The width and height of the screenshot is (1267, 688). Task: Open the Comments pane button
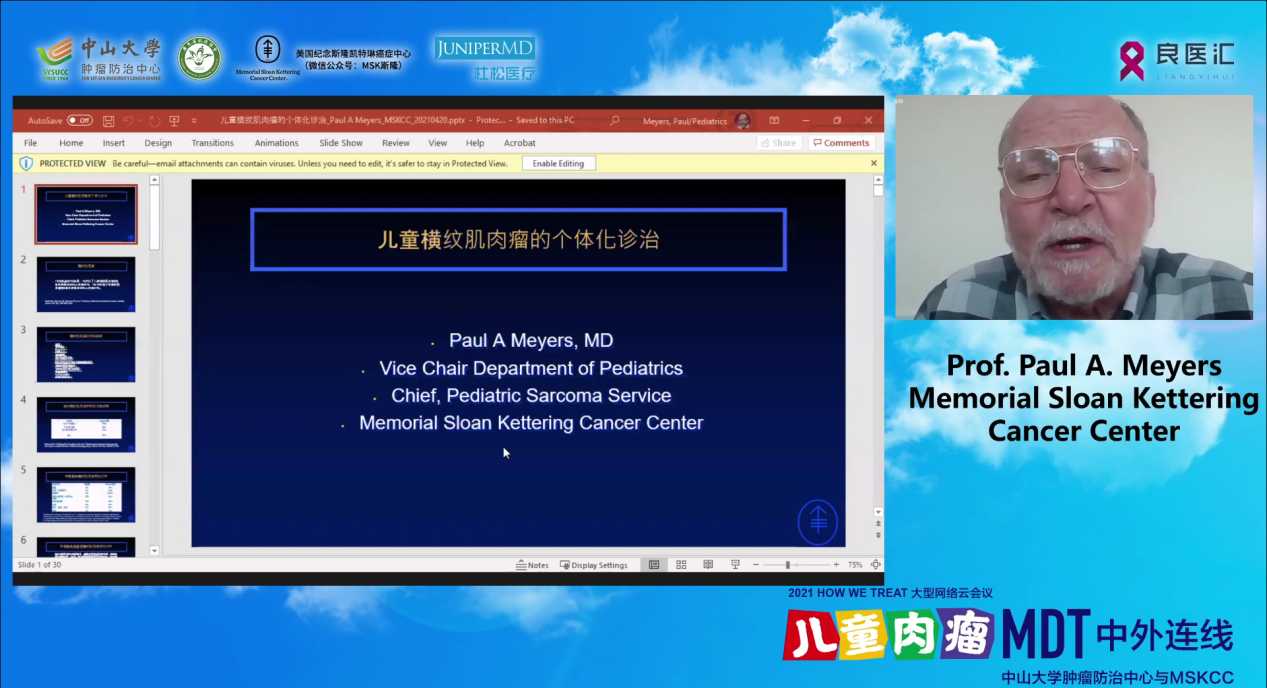pyautogui.click(x=841, y=143)
